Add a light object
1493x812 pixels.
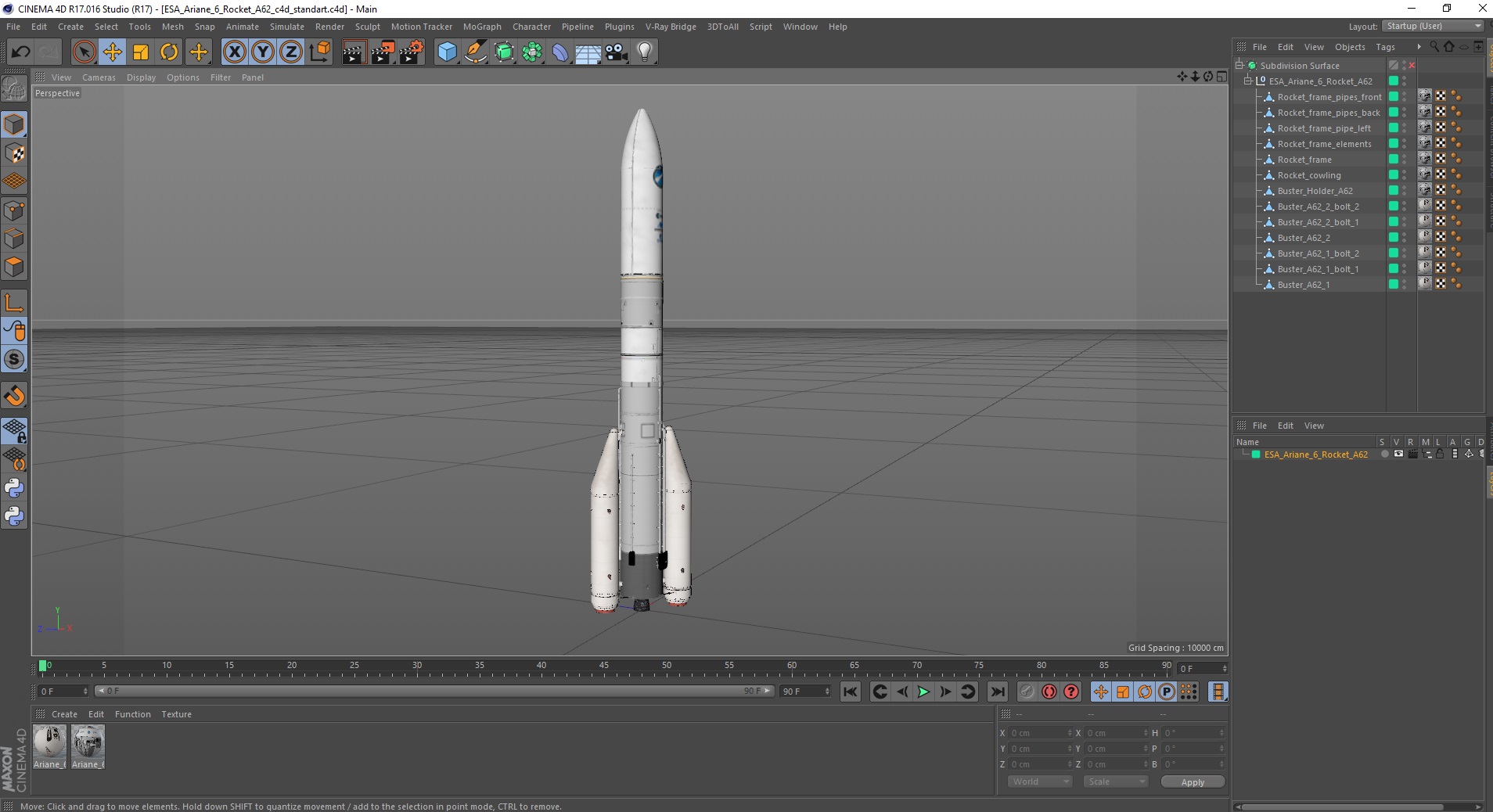coord(645,52)
